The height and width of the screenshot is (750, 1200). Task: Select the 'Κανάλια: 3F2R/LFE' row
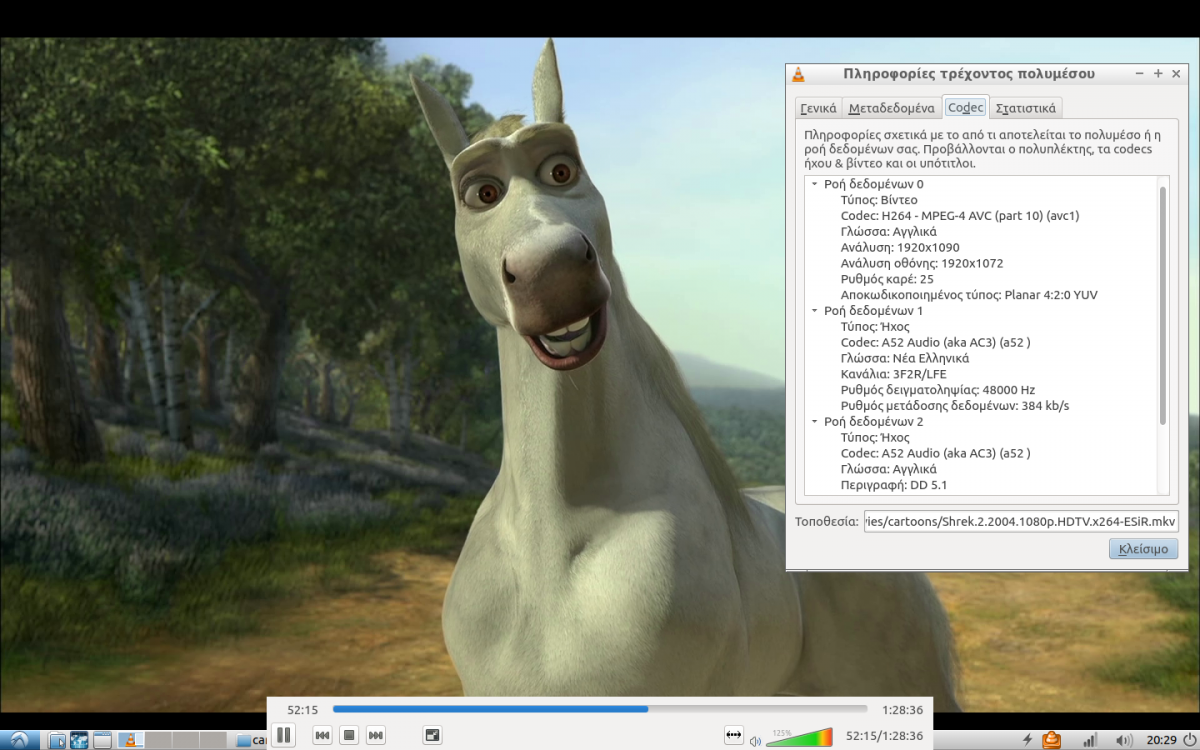(x=893, y=374)
